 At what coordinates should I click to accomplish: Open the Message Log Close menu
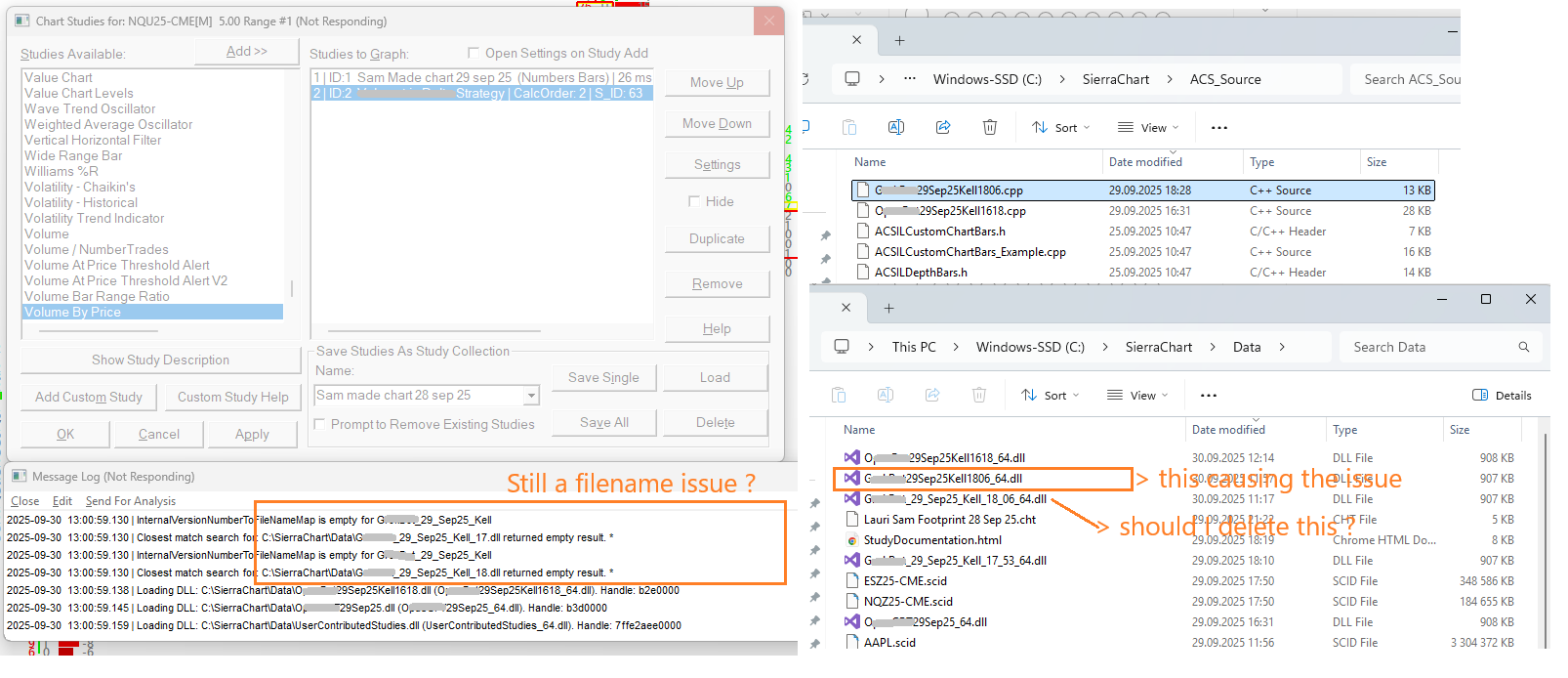pyautogui.click(x=25, y=500)
